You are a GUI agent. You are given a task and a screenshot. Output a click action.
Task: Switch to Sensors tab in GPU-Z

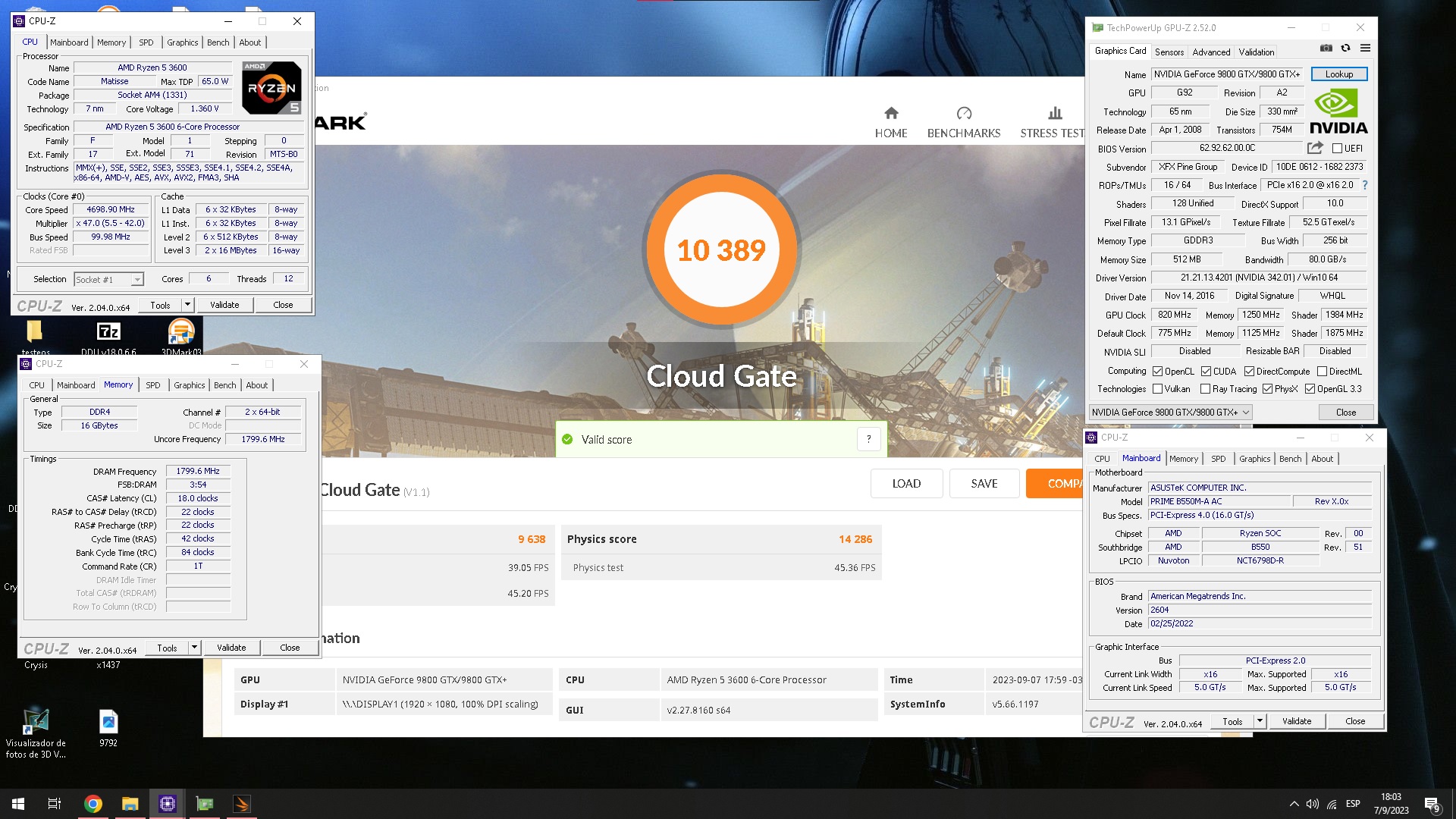[x=1169, y=52]
